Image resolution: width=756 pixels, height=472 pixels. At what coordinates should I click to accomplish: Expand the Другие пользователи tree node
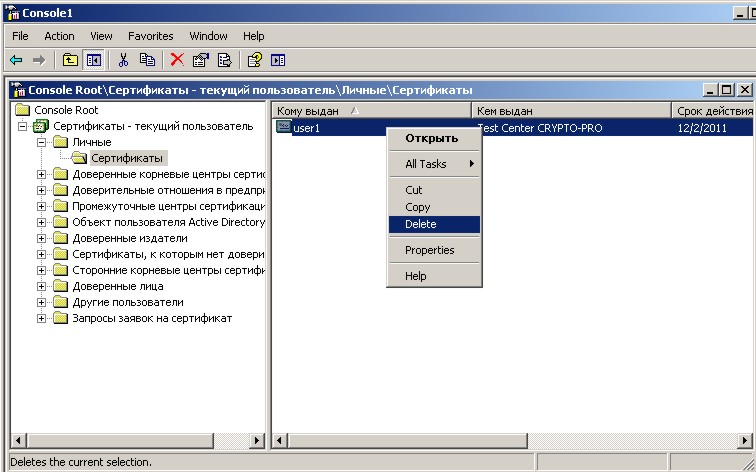(42, 302)
